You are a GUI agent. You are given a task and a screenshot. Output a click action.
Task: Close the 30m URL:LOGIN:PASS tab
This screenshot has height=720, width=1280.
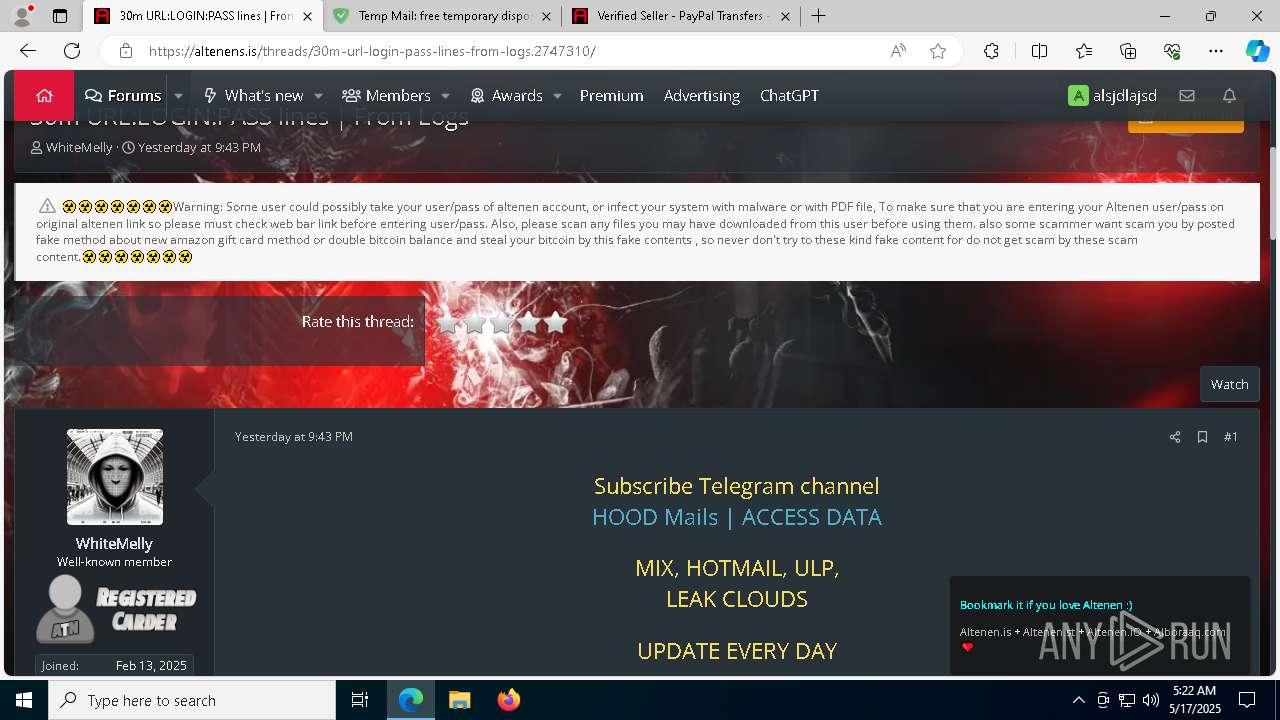coord(307,16)
